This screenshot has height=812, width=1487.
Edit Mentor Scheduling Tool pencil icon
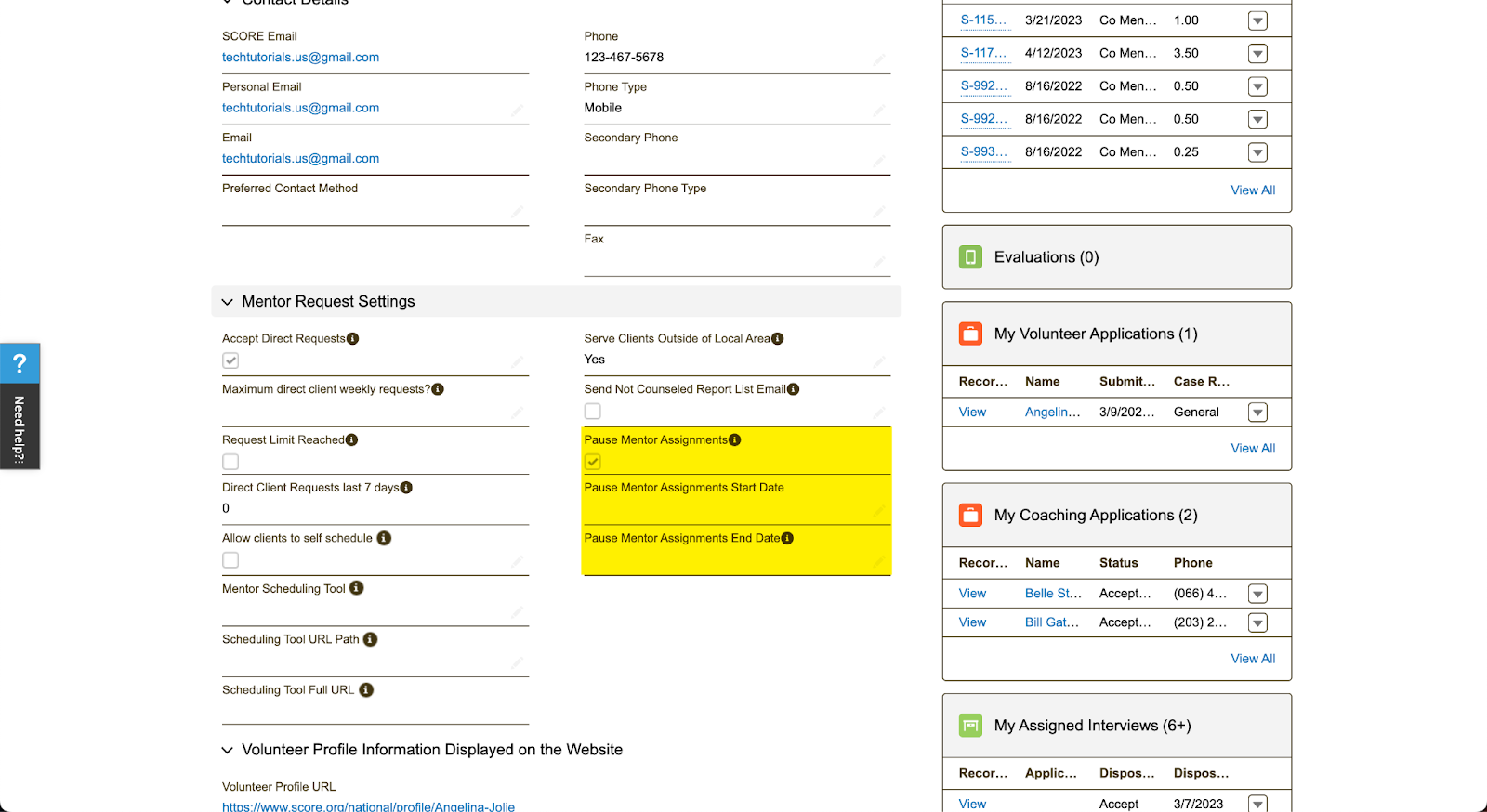517,611
